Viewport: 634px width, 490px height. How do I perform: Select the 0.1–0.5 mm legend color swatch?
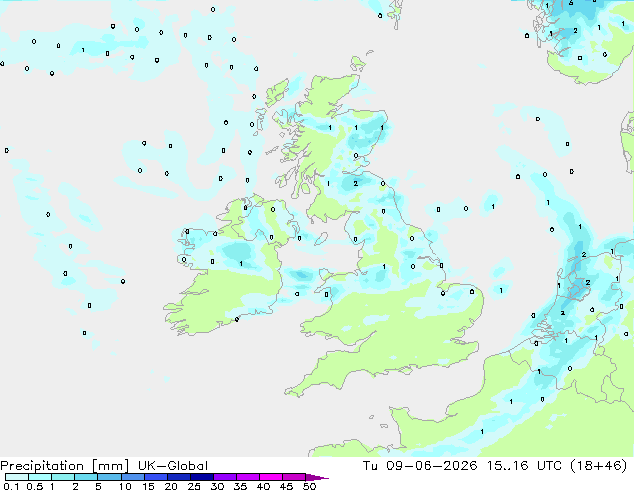[x=17, y=477]
